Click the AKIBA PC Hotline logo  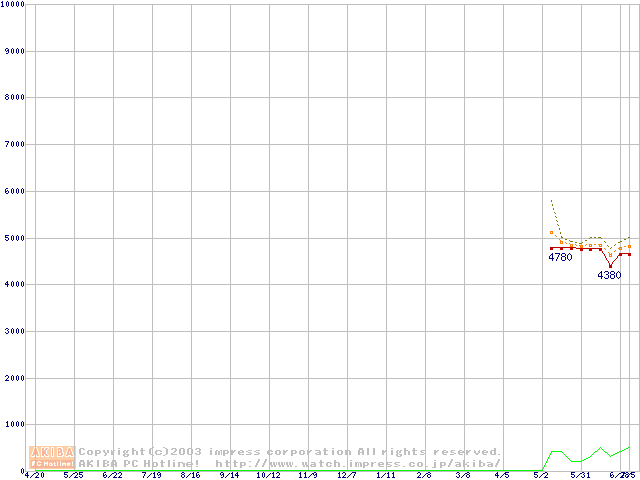coord(53,457)
